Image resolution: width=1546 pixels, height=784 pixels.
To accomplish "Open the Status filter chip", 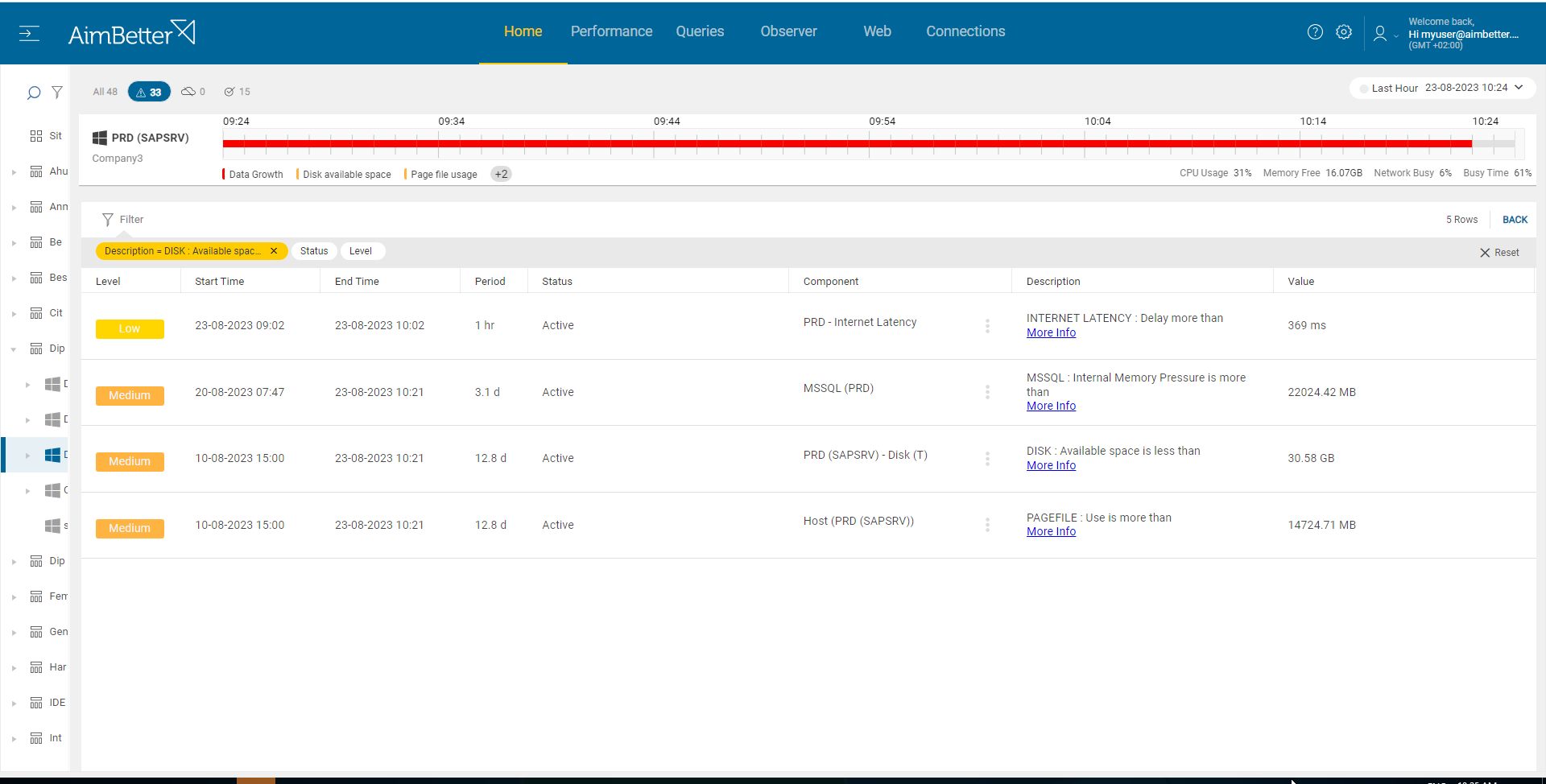I will pyautogui.click(x=314, y=251).
